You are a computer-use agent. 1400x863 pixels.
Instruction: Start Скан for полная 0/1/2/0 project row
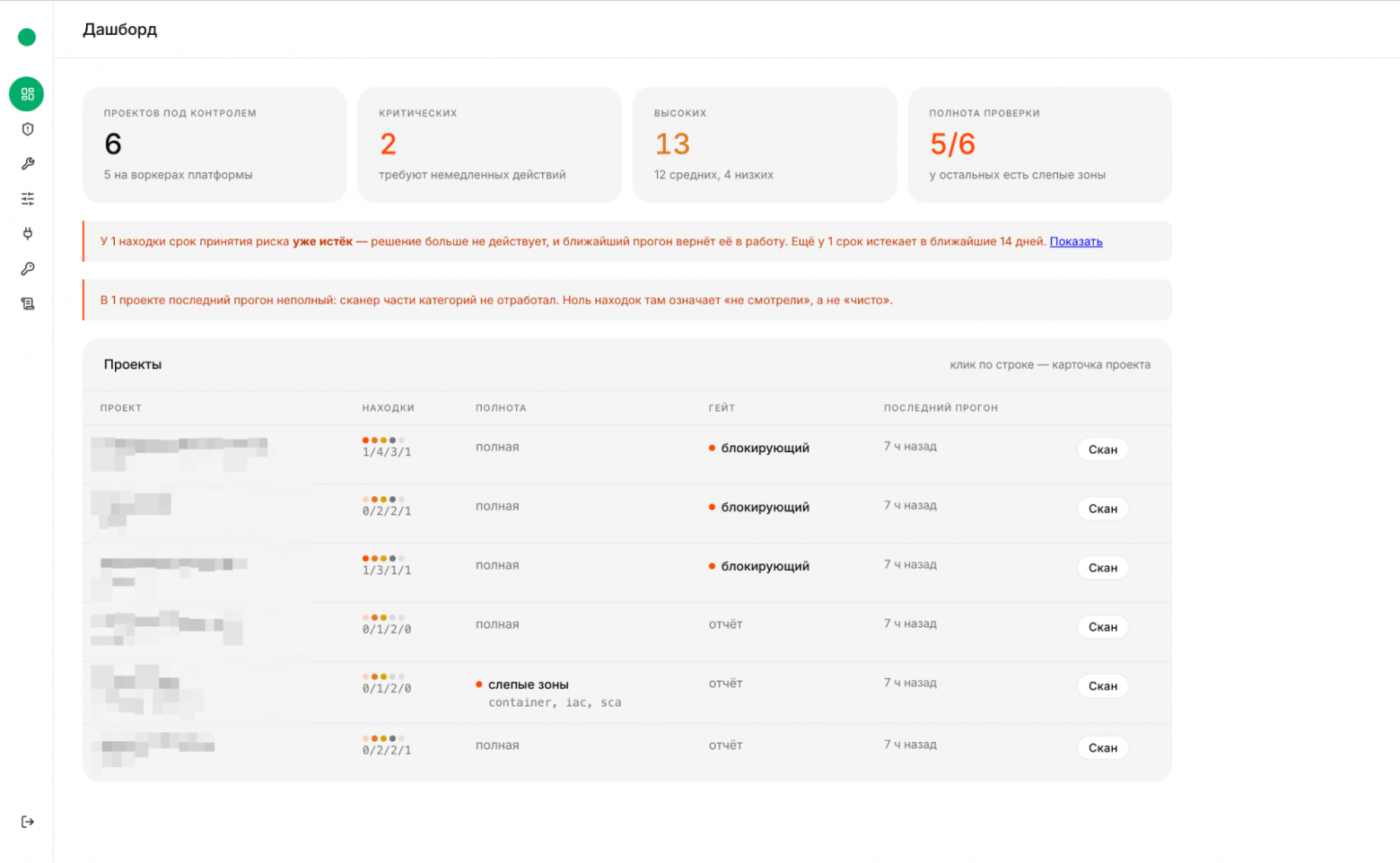click(1102, 627)
